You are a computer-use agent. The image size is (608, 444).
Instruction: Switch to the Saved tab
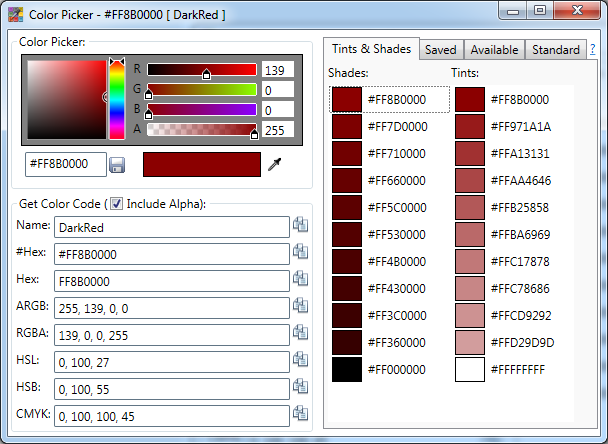[441, 50]
